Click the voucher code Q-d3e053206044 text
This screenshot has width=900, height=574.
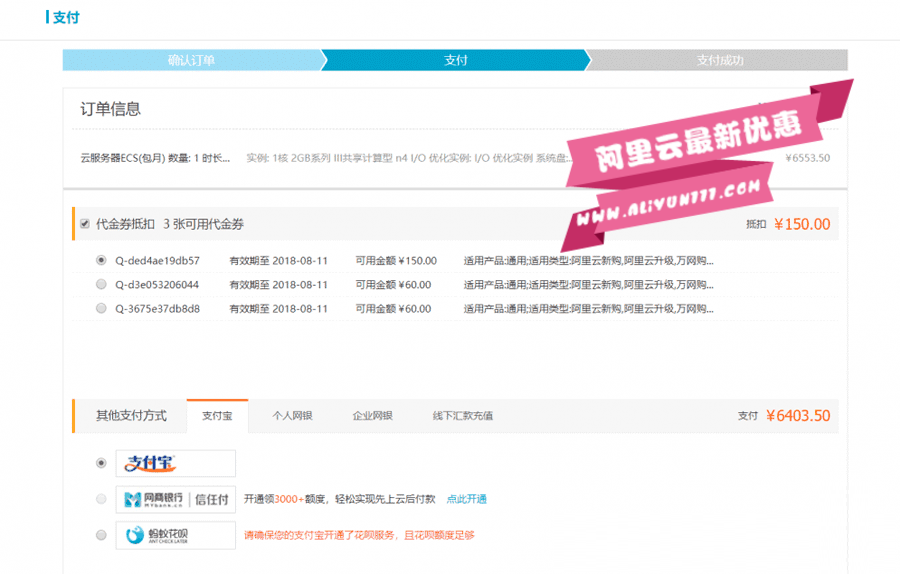pyautogui.click(x=157, y=285)
